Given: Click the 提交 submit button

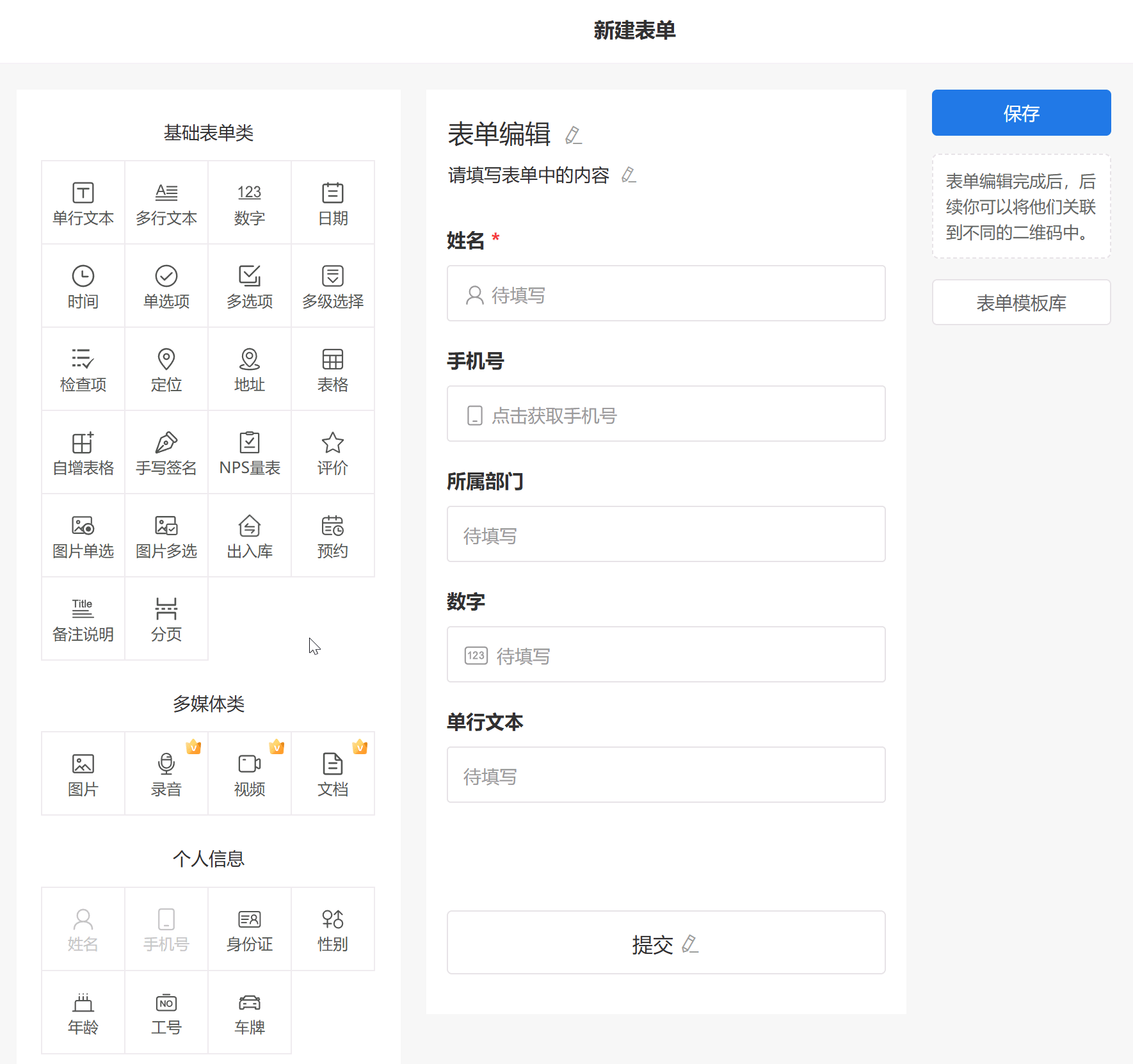Looking at the screenshot, I should (666, 943).
